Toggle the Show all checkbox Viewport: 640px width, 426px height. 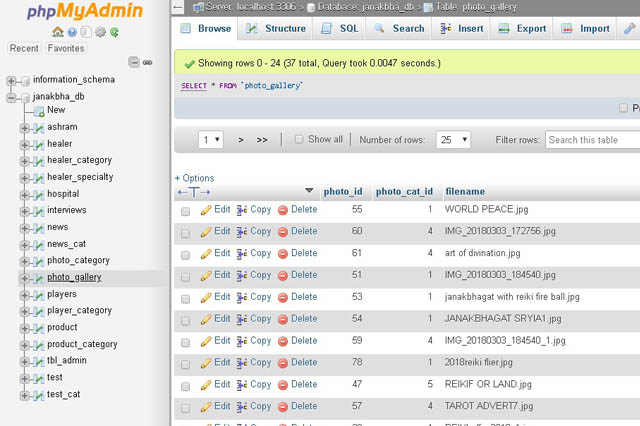tap(299, 140)
